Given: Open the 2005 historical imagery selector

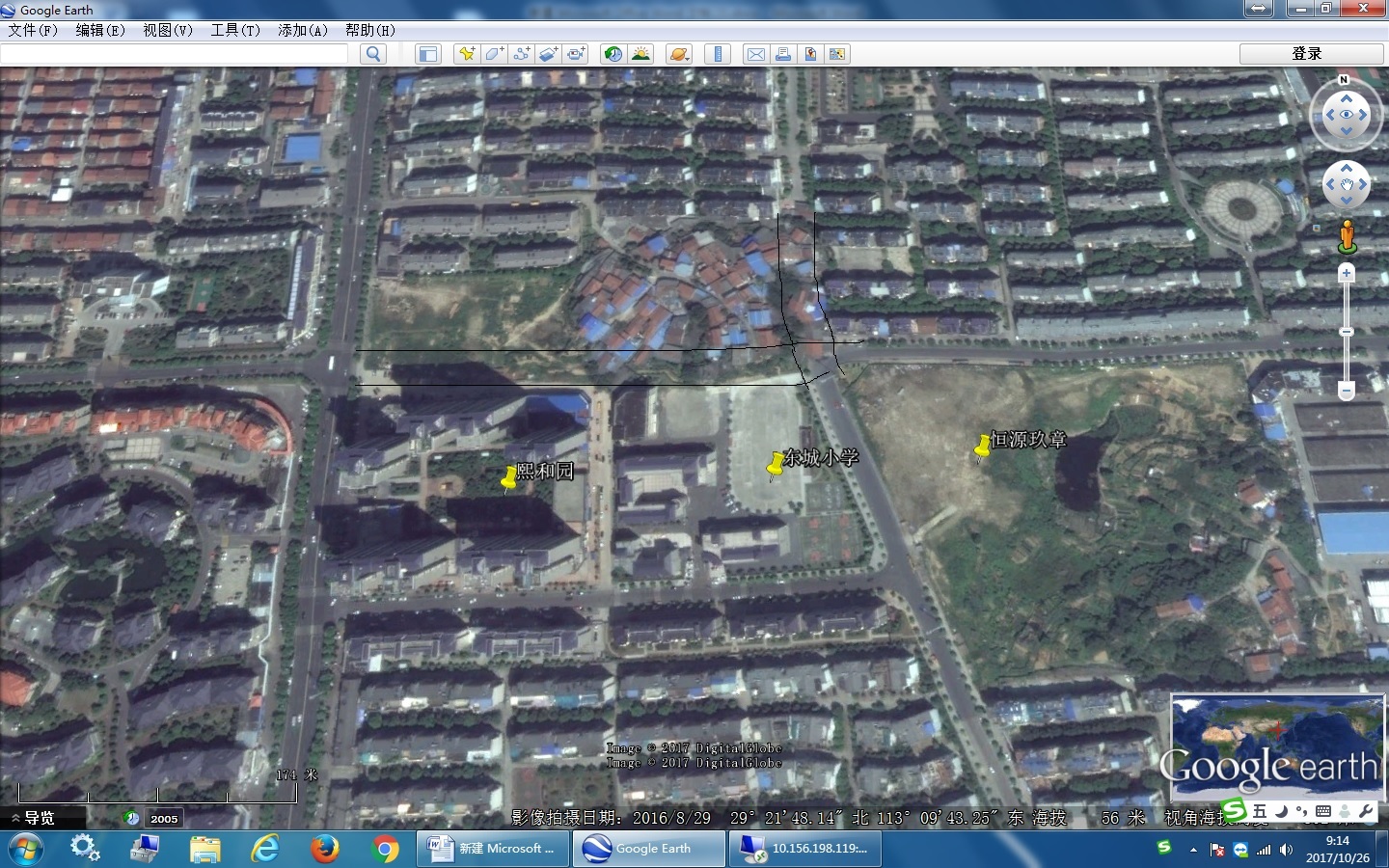Looking at the screenshot, I should pos(163,818).
